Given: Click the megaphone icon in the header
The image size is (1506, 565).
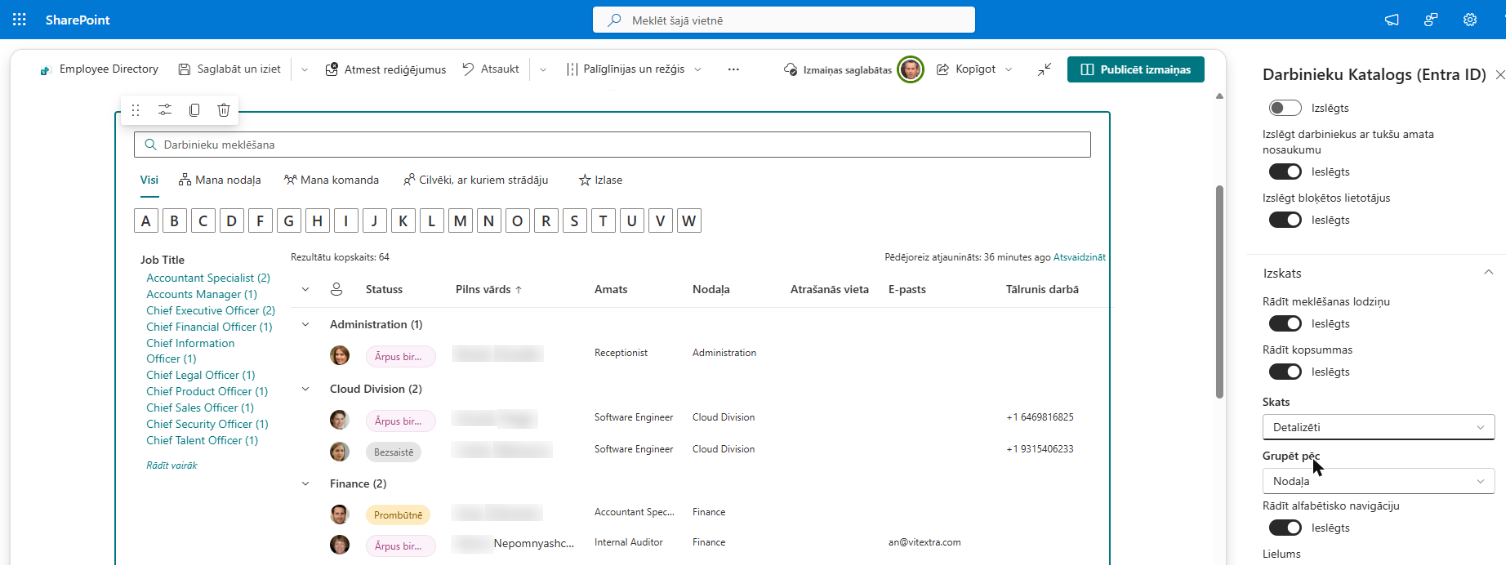Looking at the screenshot, I should [1391, 19].
